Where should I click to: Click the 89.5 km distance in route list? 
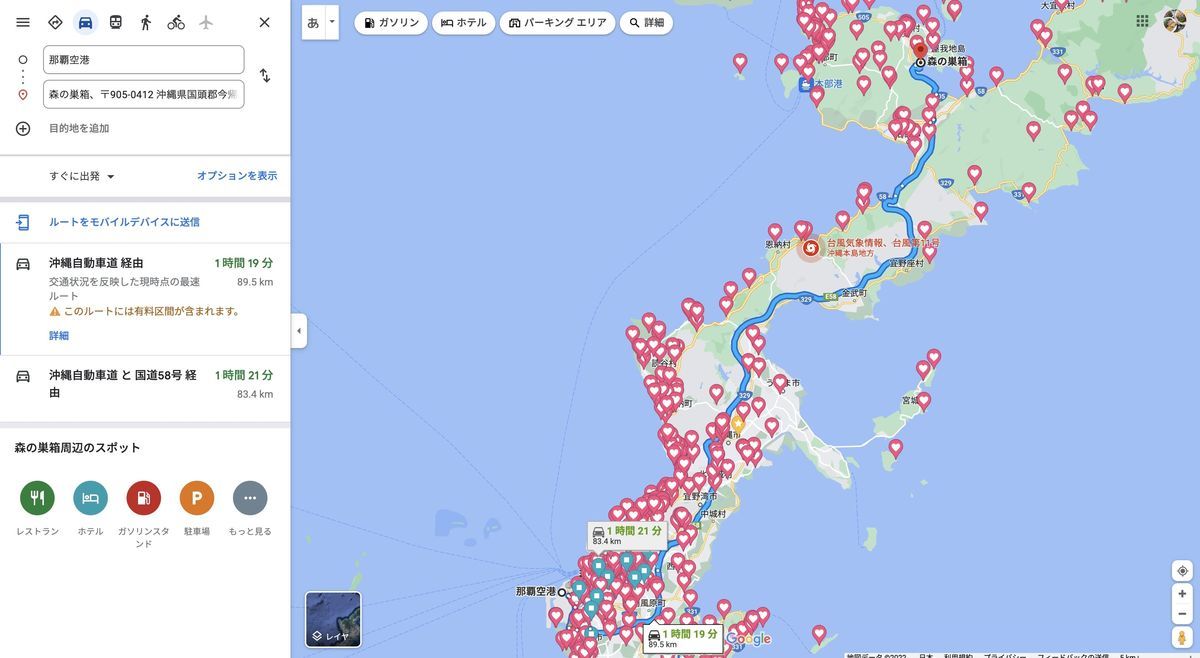coord(255,282)
